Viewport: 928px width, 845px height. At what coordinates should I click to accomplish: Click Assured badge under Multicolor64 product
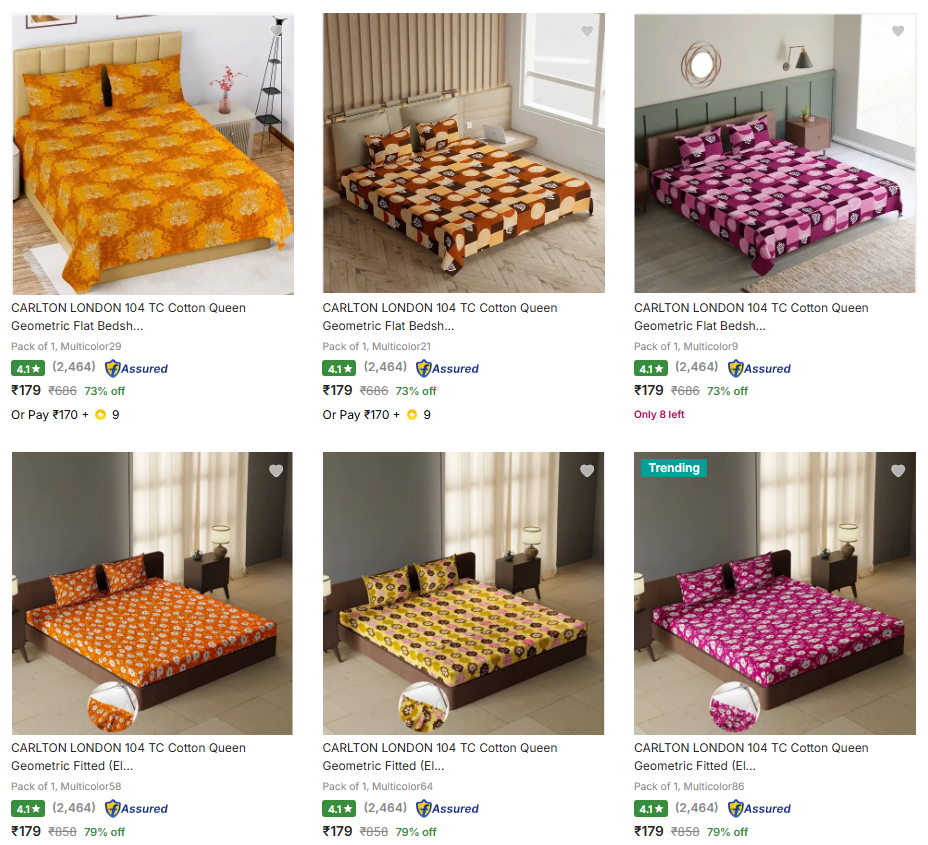tap(448, 808)
